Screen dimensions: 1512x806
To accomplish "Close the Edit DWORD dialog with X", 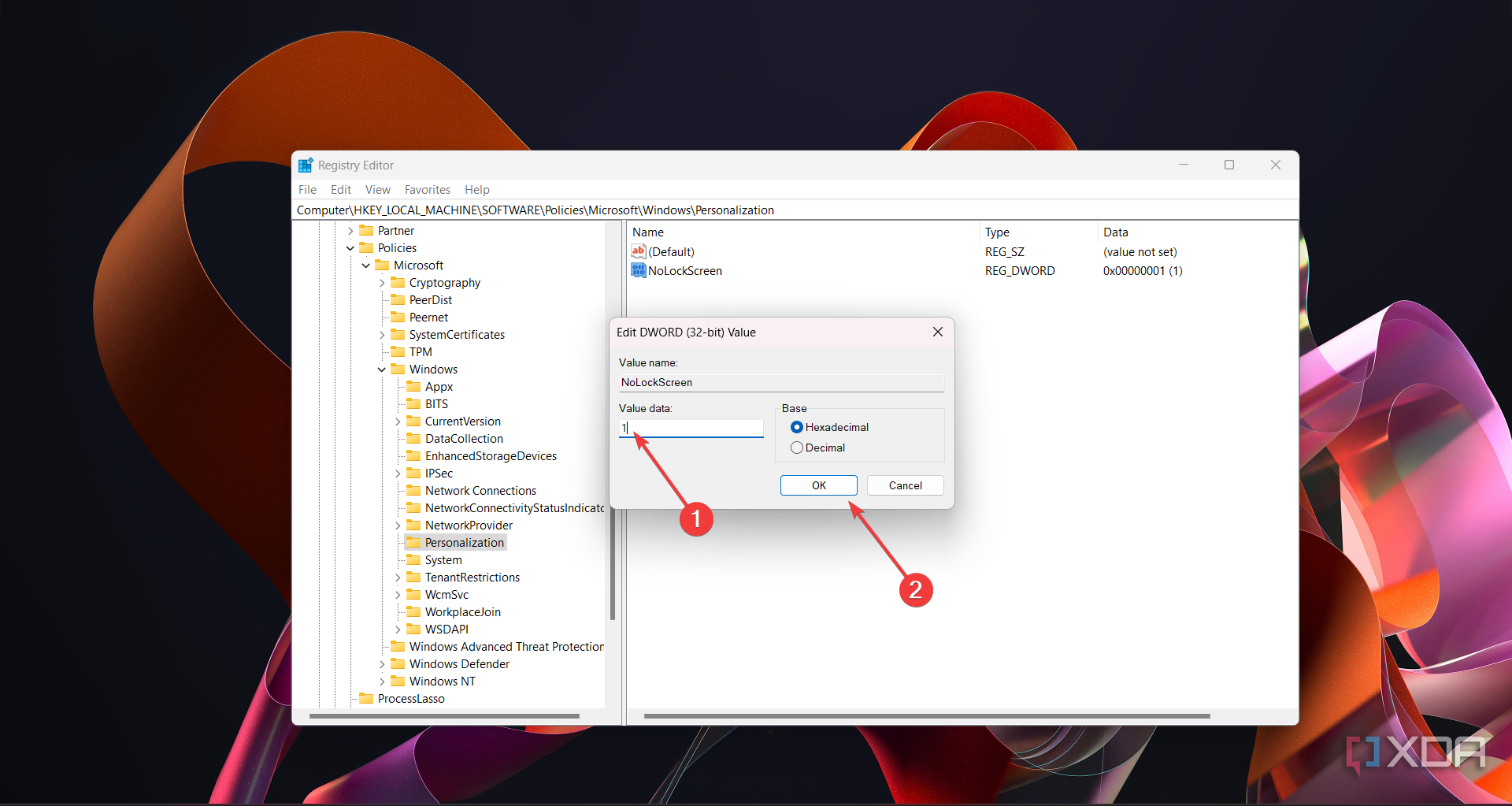I will (x=938, y=332).
